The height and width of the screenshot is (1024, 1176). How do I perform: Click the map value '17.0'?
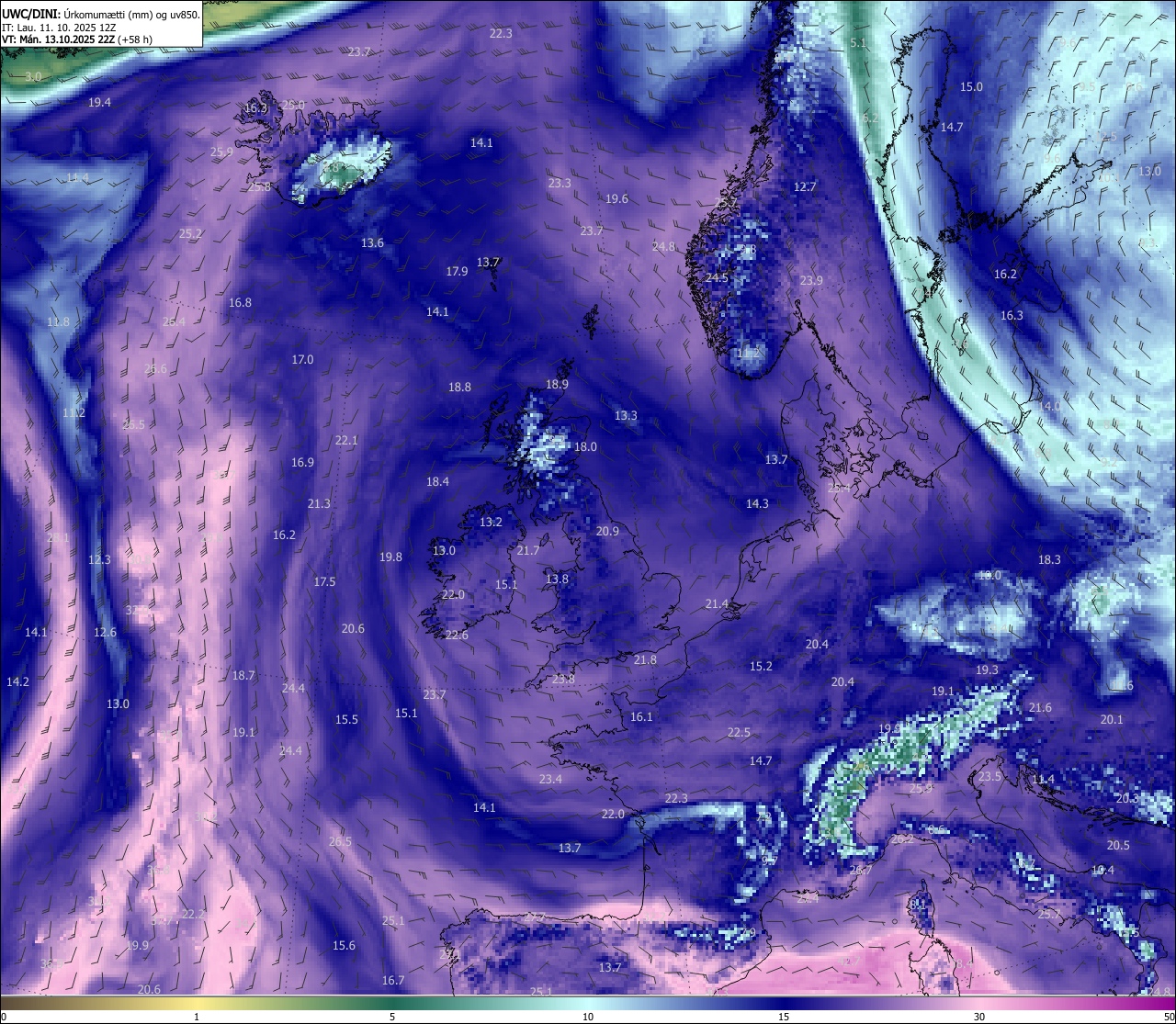[302, 360]
